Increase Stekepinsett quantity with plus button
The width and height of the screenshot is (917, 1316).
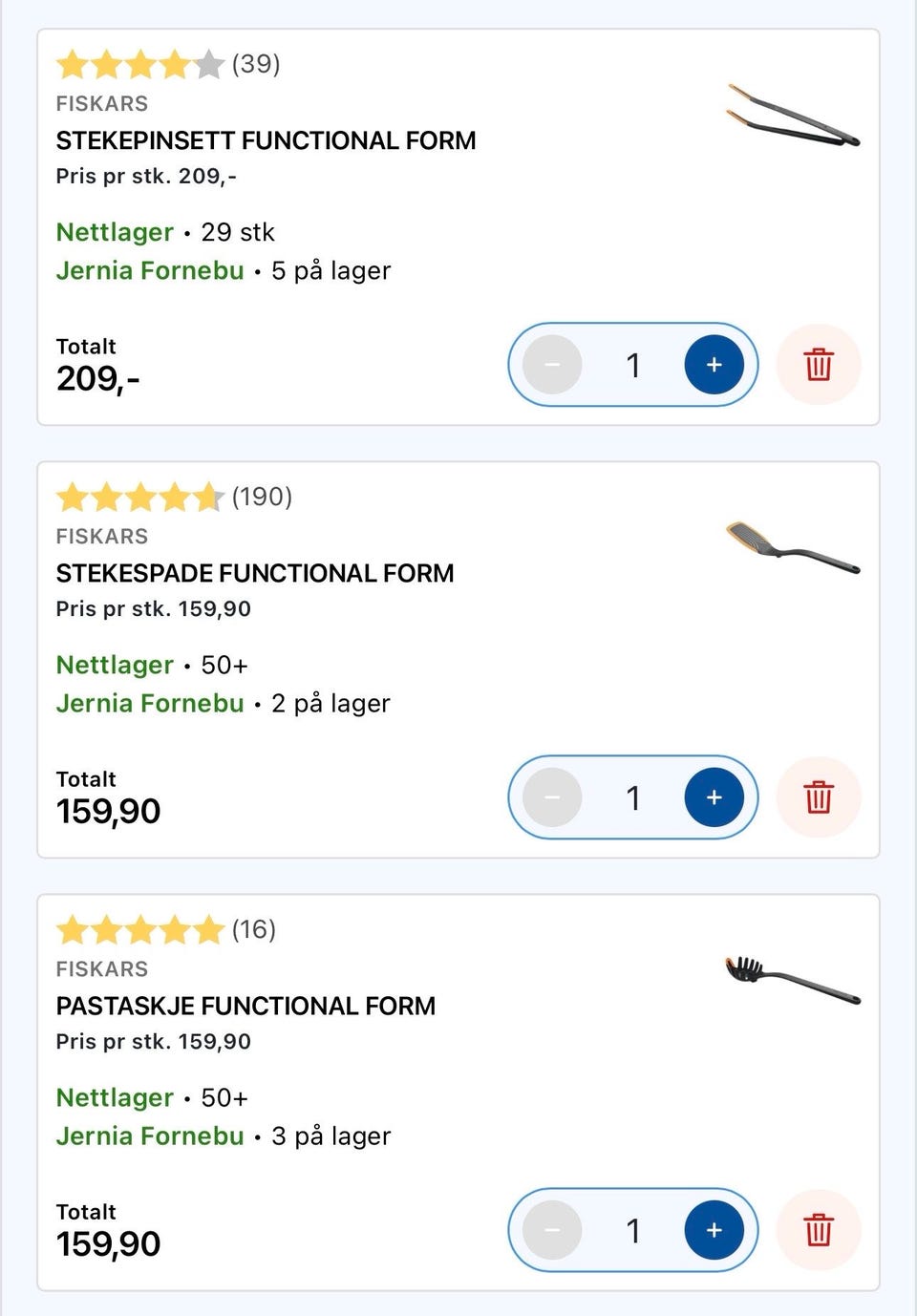click(714, 365)
